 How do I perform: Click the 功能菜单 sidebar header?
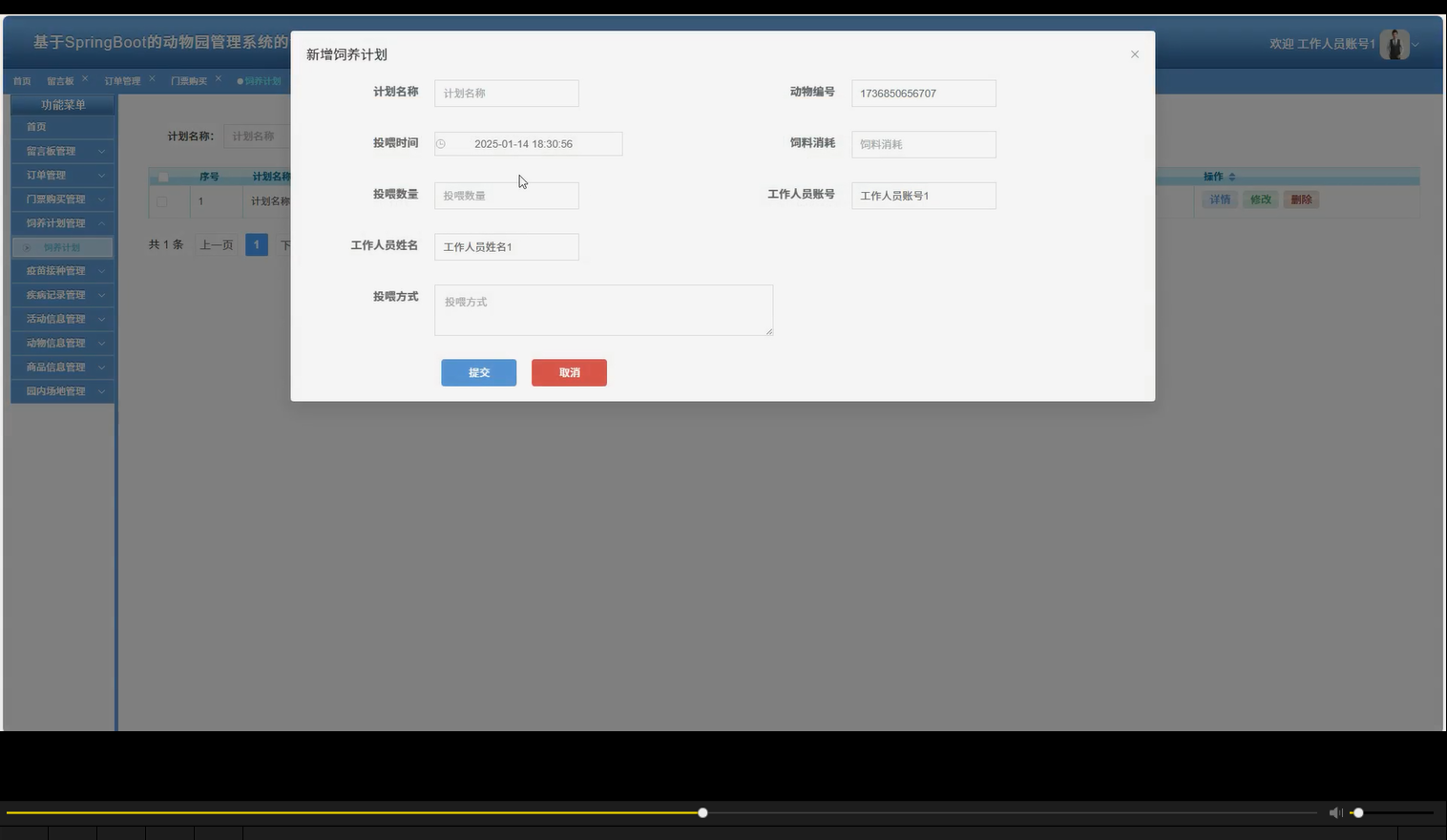click(63, 105)
